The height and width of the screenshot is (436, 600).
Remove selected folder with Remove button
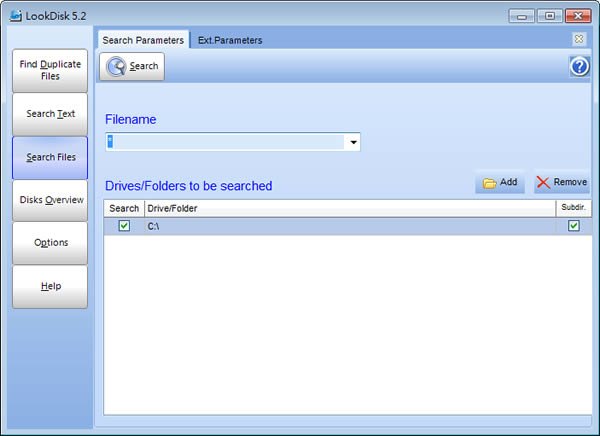tap(561, 182)
